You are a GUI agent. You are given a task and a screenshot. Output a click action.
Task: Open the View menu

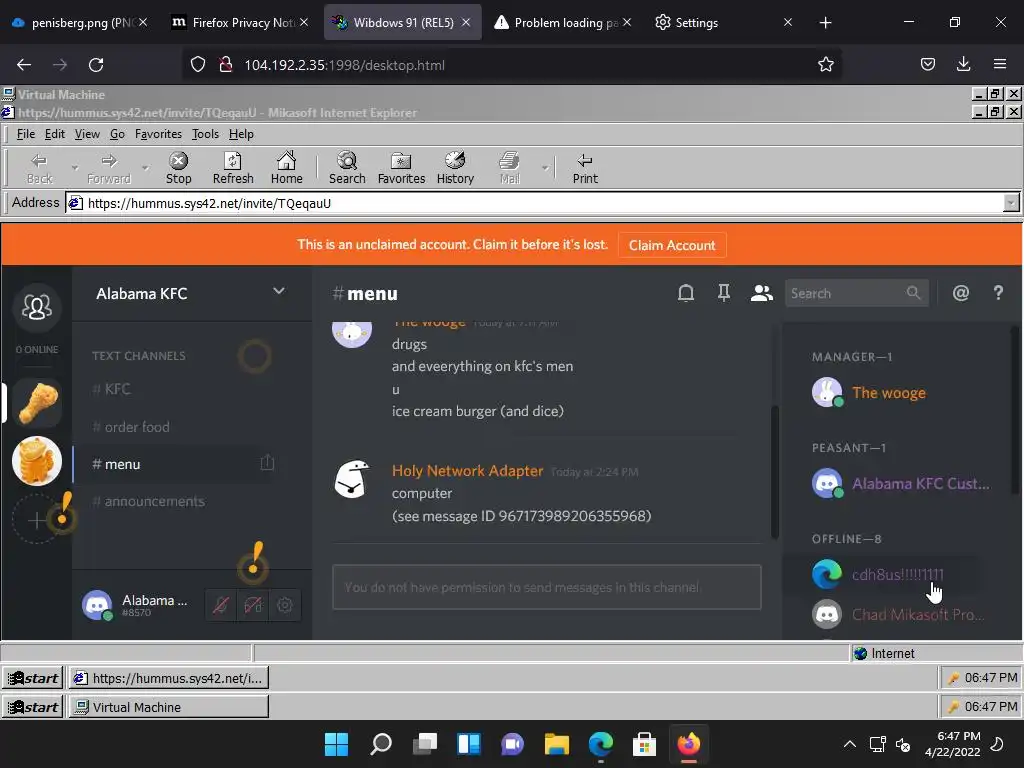[87, 134]
